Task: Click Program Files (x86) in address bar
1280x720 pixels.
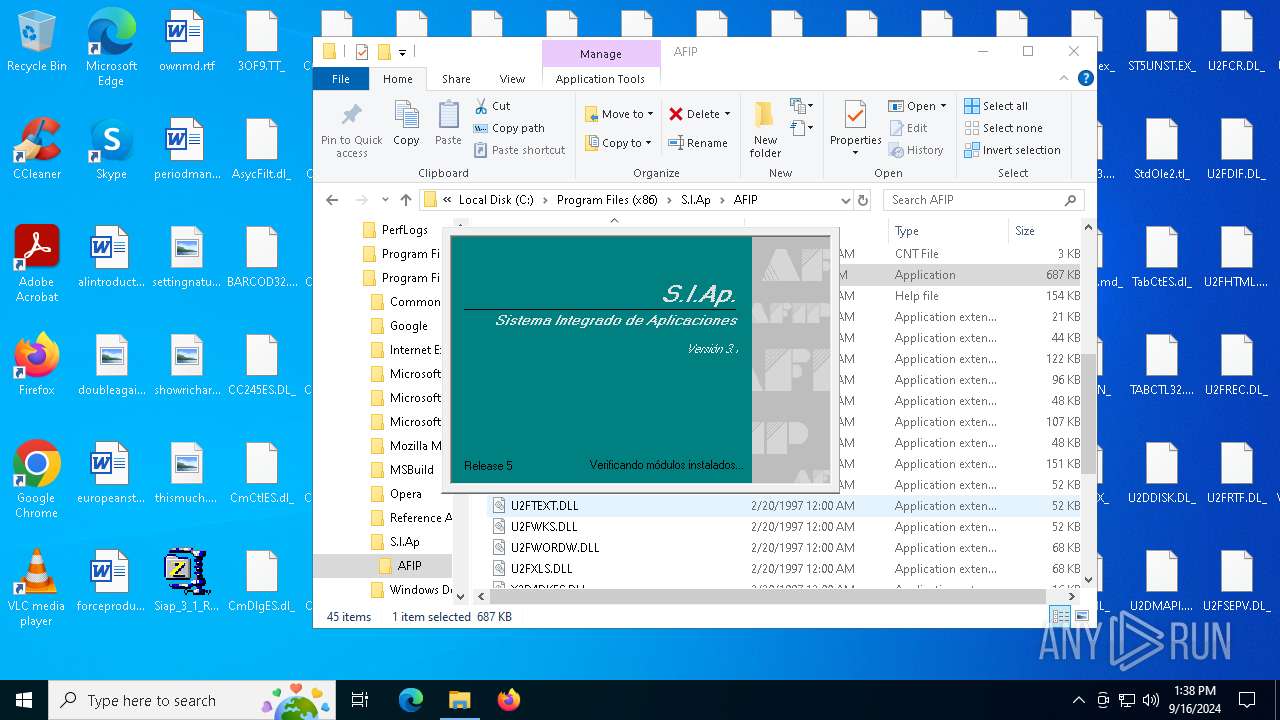Action: tap(607, 200)
